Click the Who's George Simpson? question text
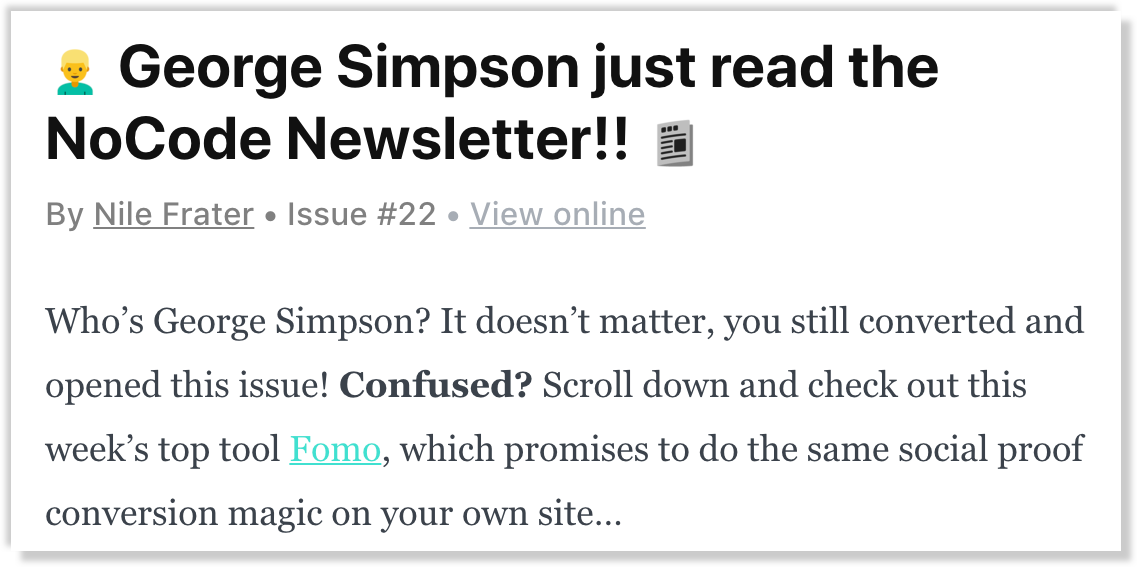Screen dimensions: 1137x567 237,321
